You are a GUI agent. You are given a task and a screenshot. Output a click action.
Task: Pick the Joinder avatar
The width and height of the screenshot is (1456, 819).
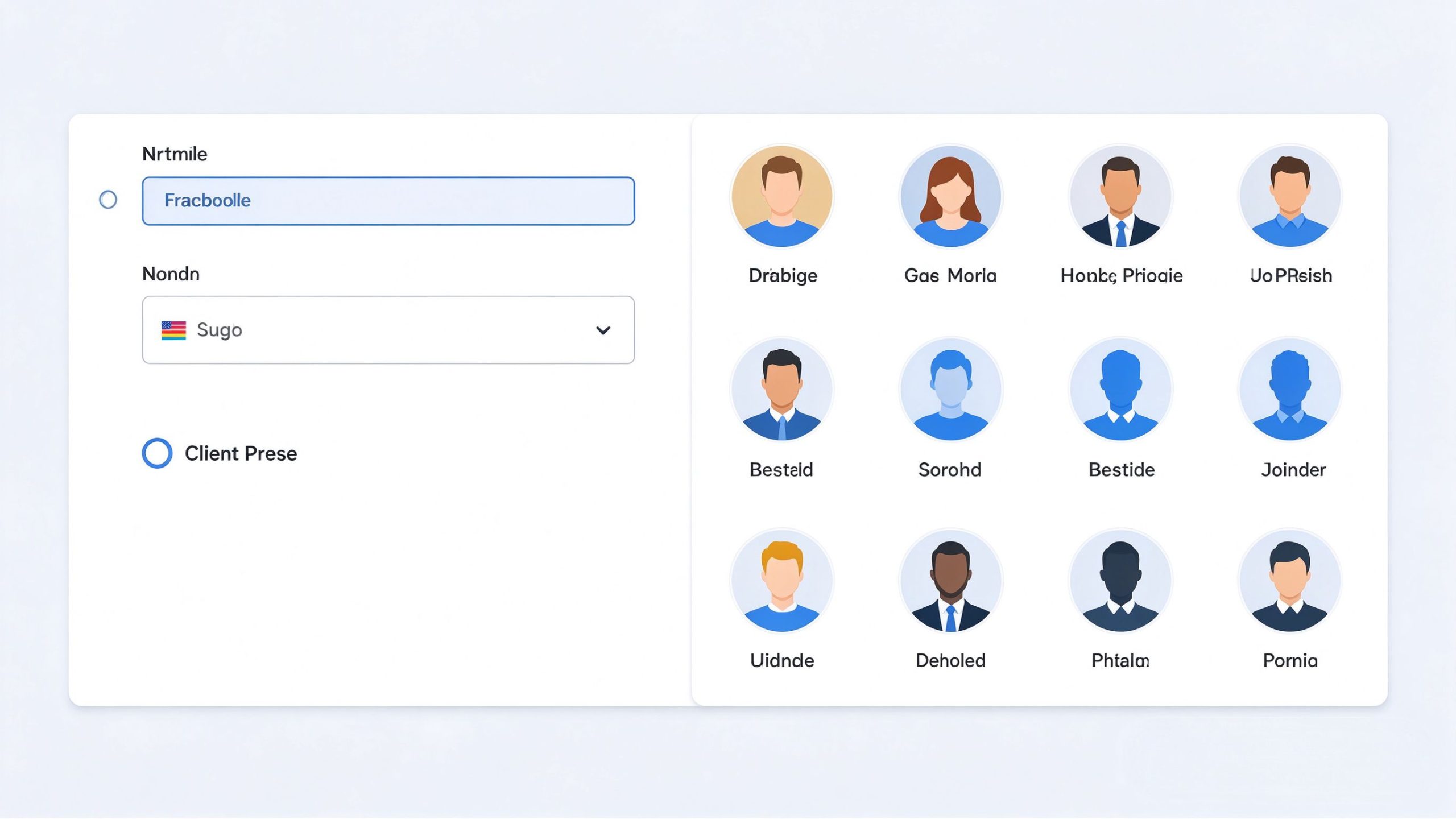1290,390
